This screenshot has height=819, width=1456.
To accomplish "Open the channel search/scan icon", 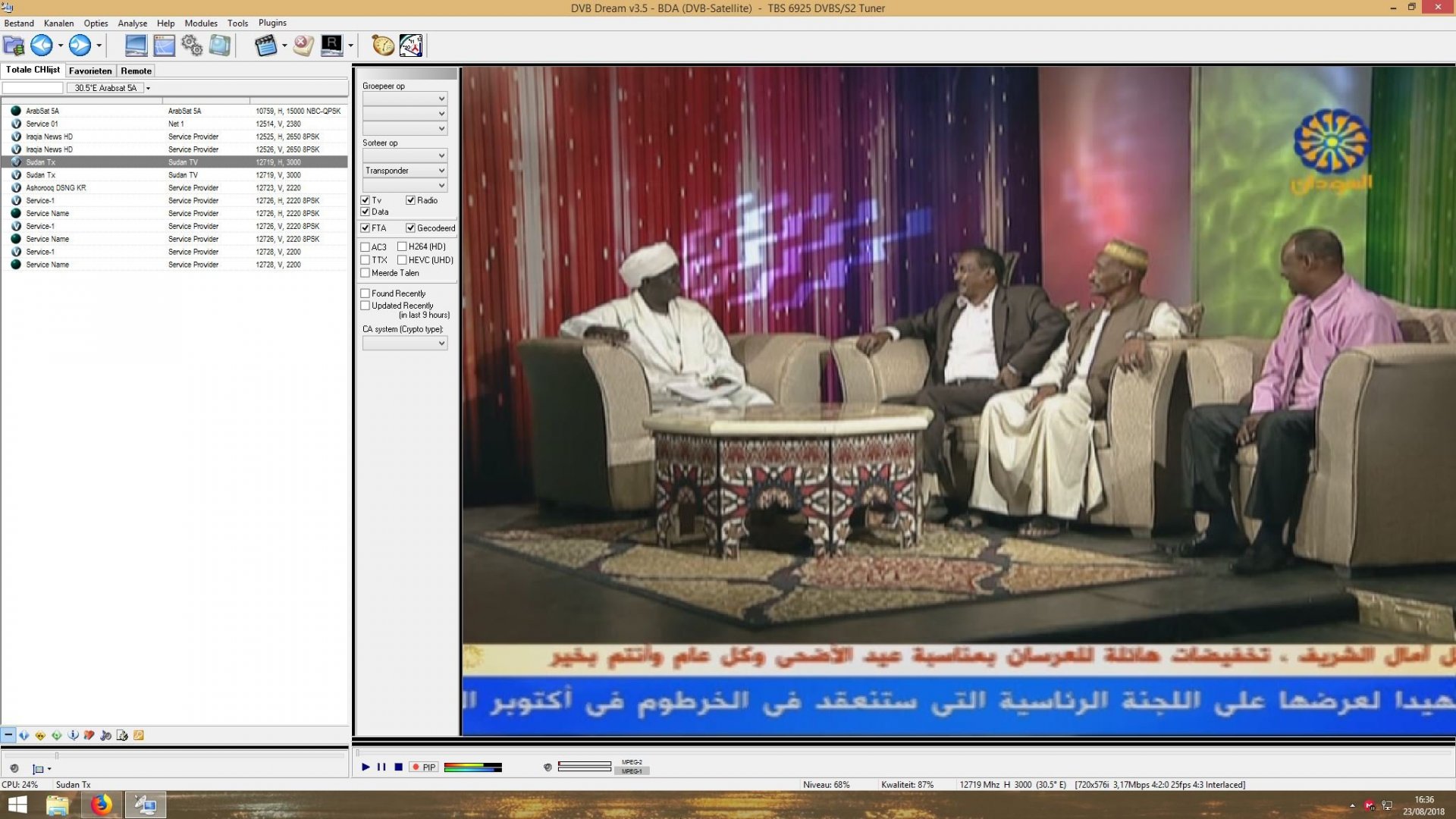I will tap(220, 46).
